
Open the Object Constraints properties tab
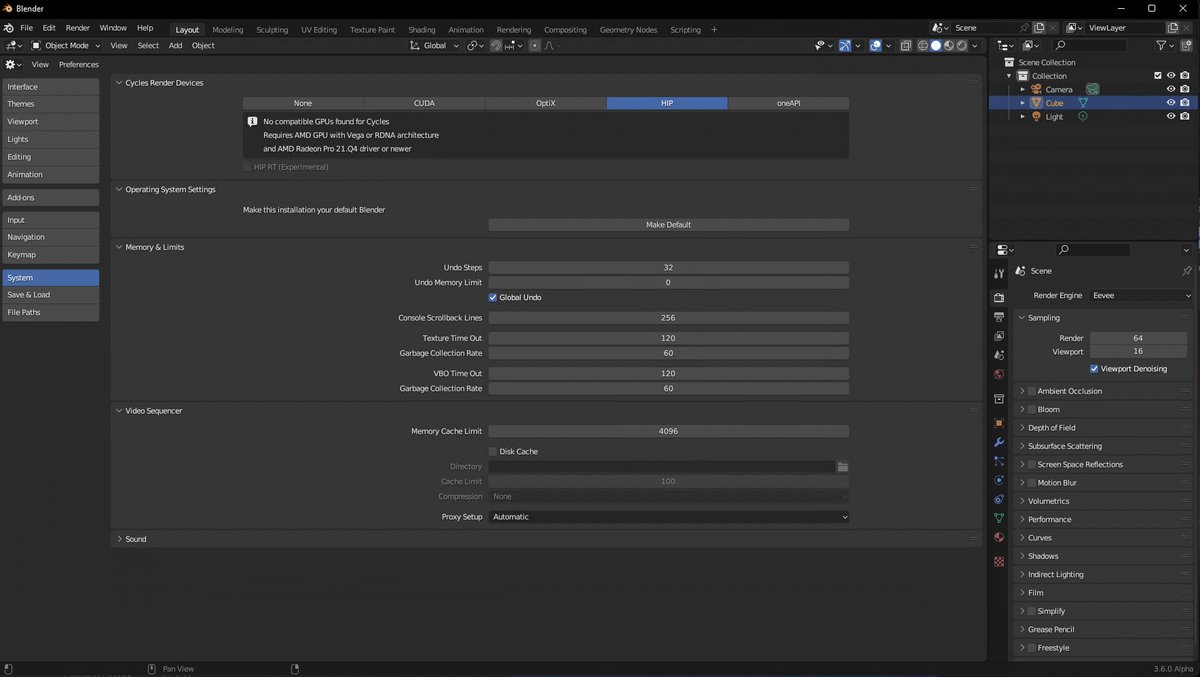point(998,499)
